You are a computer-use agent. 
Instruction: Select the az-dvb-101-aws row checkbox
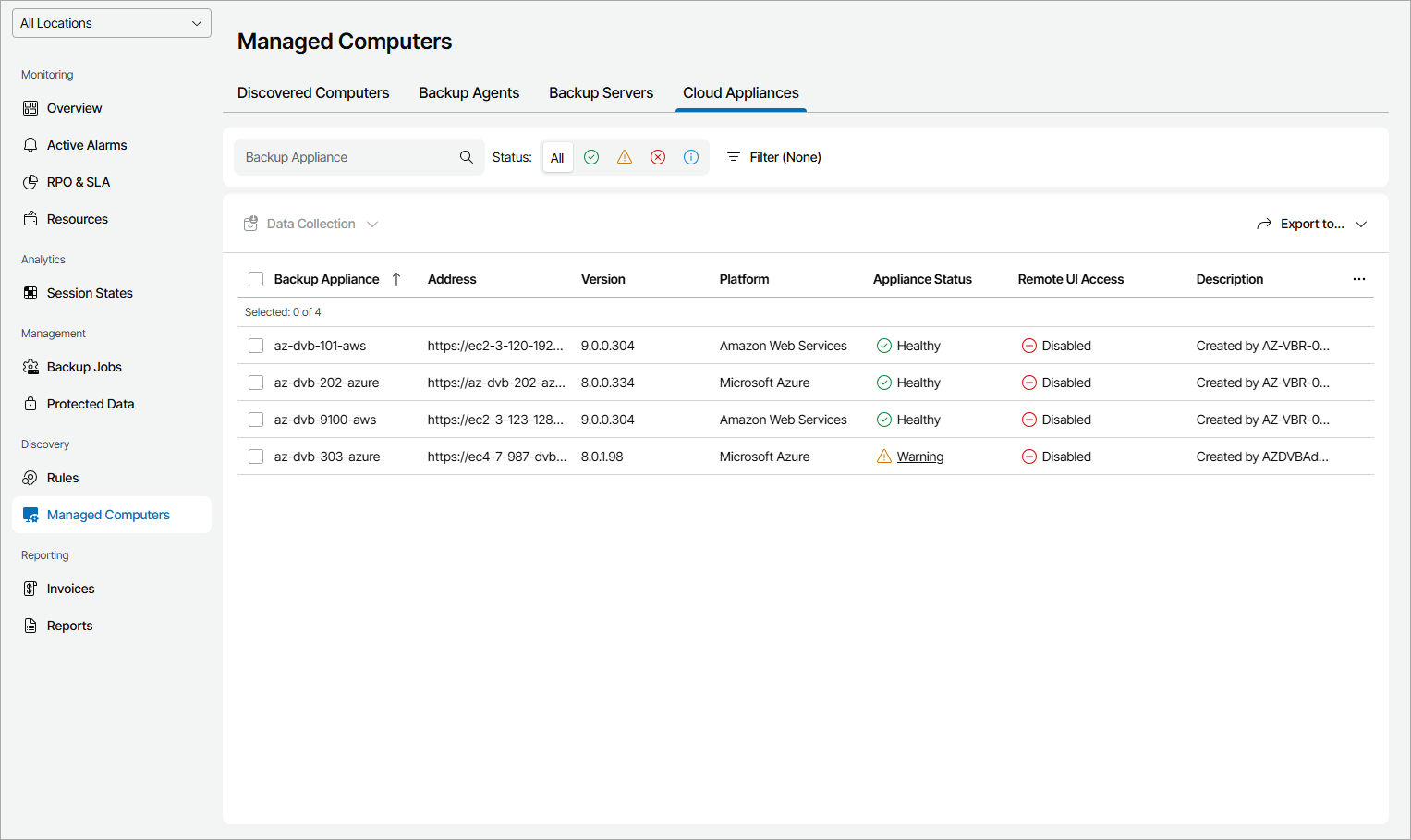255,345
